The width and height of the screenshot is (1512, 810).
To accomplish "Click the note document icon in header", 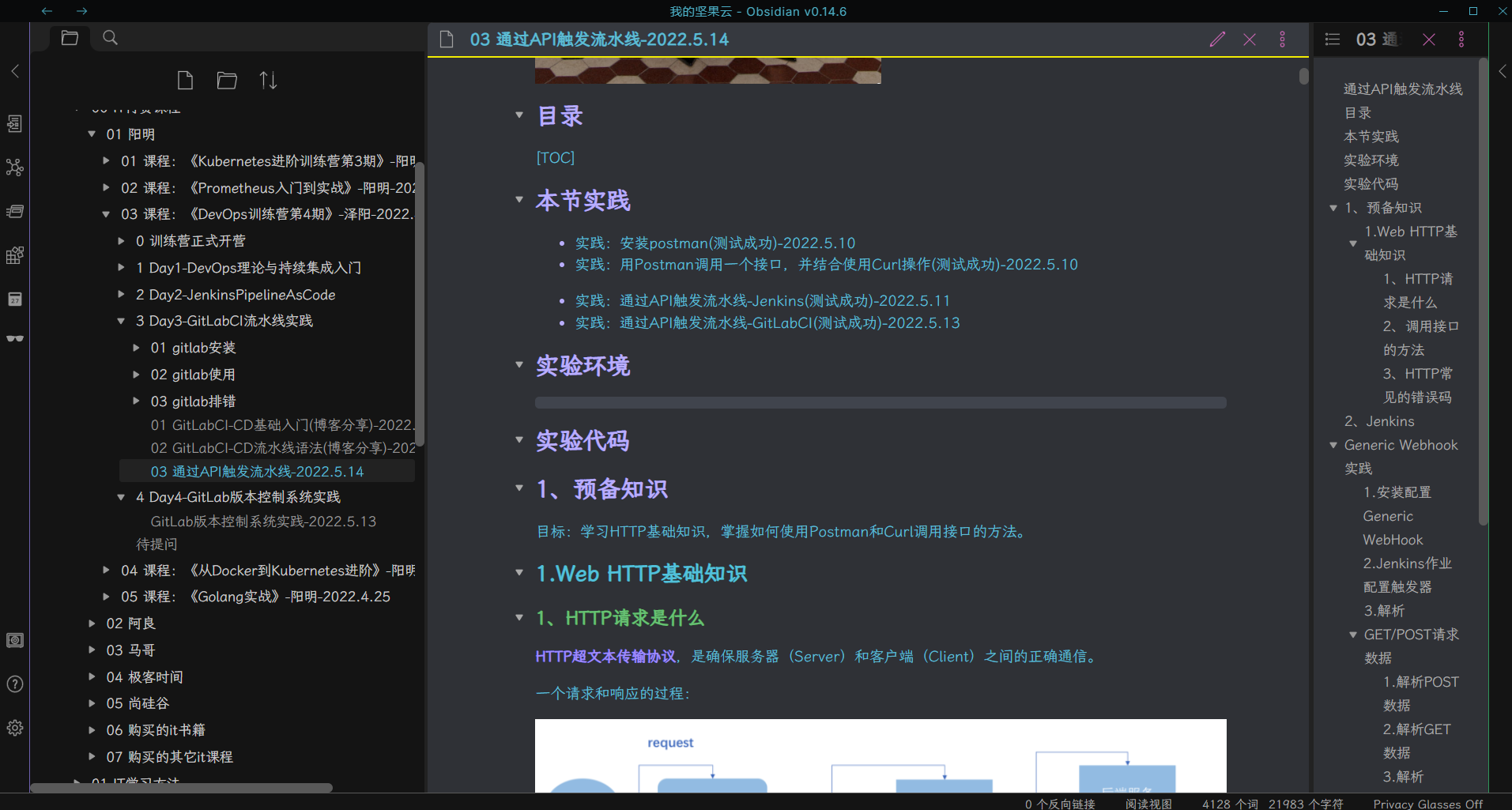I will tap(447, 40).
